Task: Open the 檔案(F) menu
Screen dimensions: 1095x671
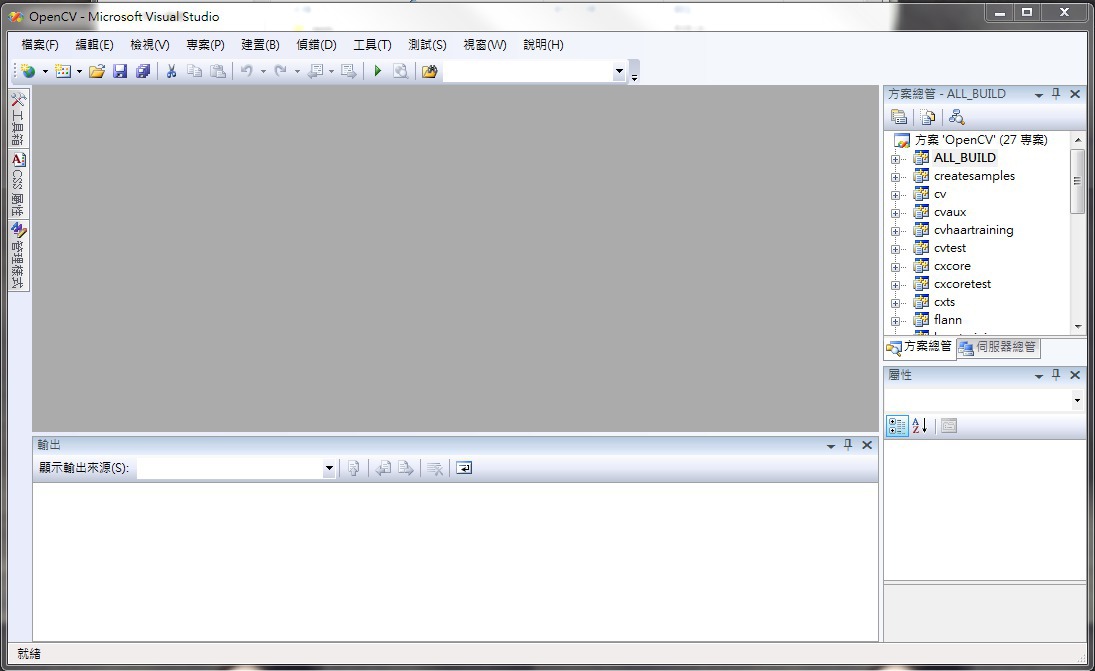Action: (x=40, y=45)
